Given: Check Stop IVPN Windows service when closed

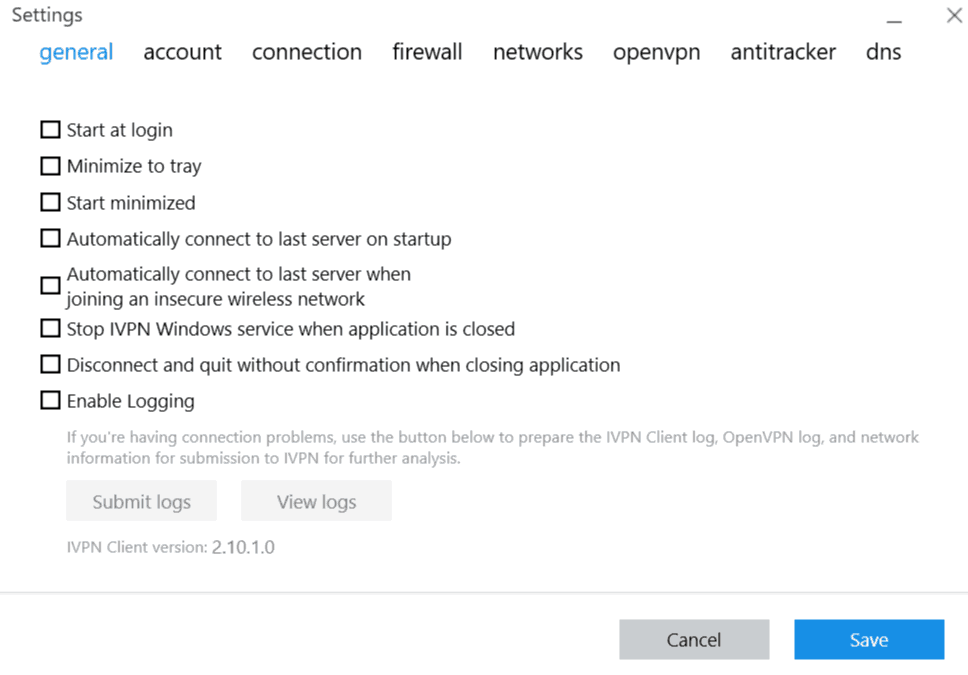Looking at the screenshot, I should 50,329.
